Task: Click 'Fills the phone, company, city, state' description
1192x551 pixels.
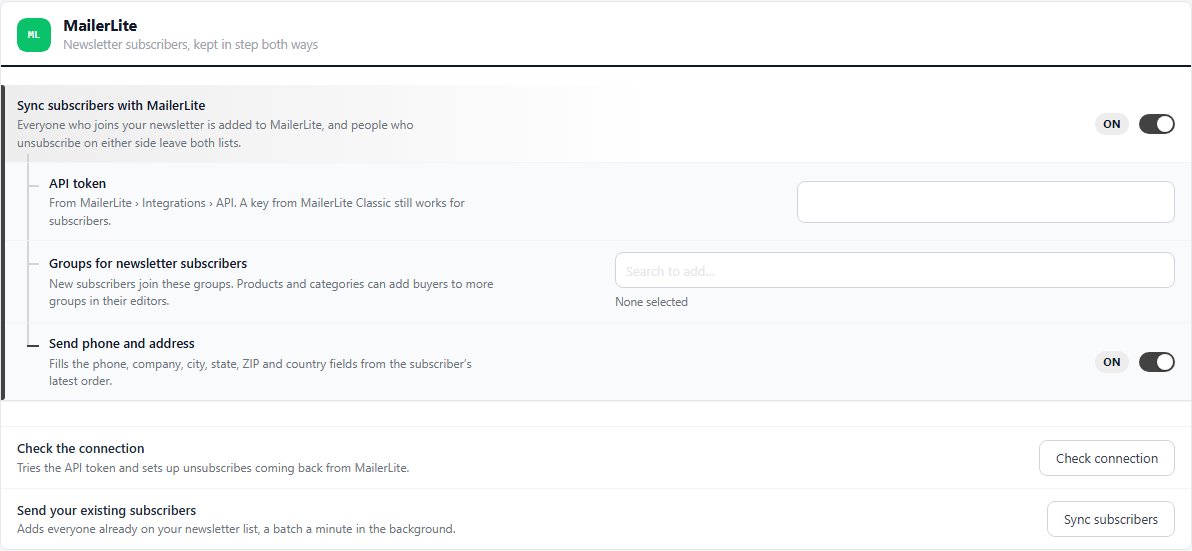Action: (x=260, y=372)
